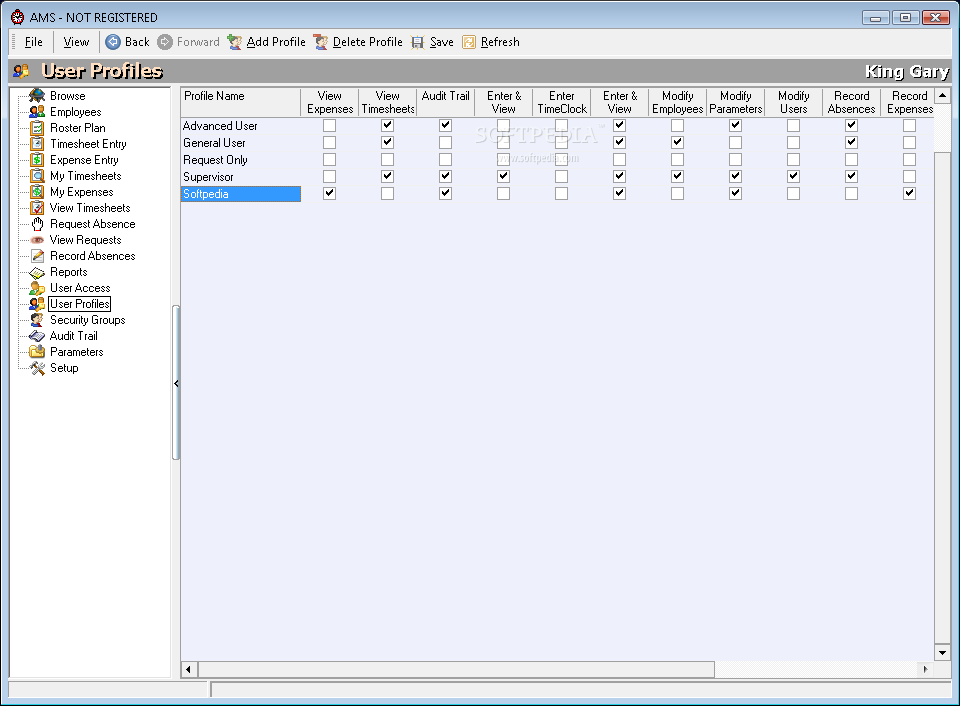Check Audit Trail for Request Only
The width and height of the screenshot is (960, 706).
click(446, 159)
